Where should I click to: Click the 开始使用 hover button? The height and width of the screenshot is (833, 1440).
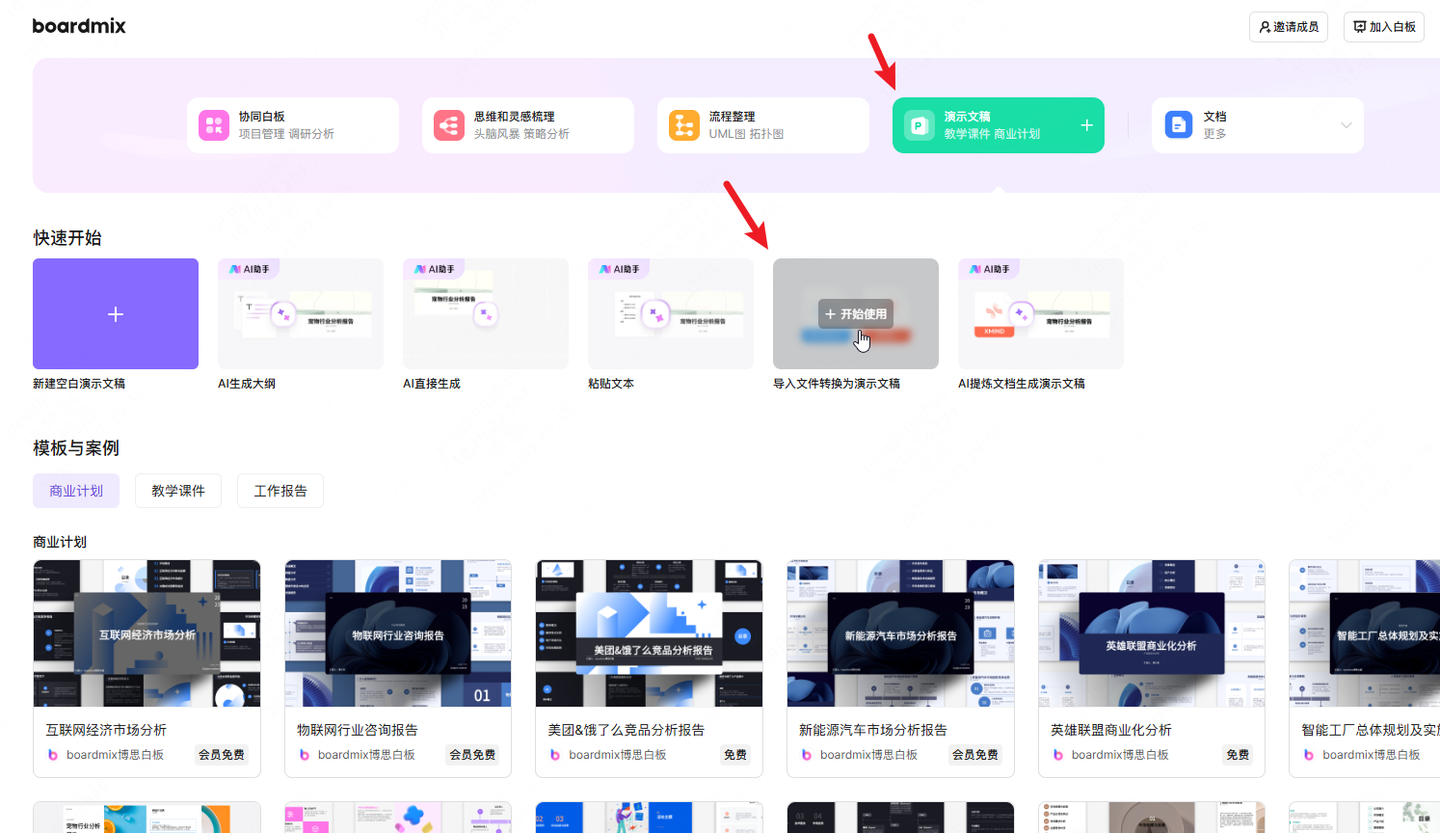854,313
